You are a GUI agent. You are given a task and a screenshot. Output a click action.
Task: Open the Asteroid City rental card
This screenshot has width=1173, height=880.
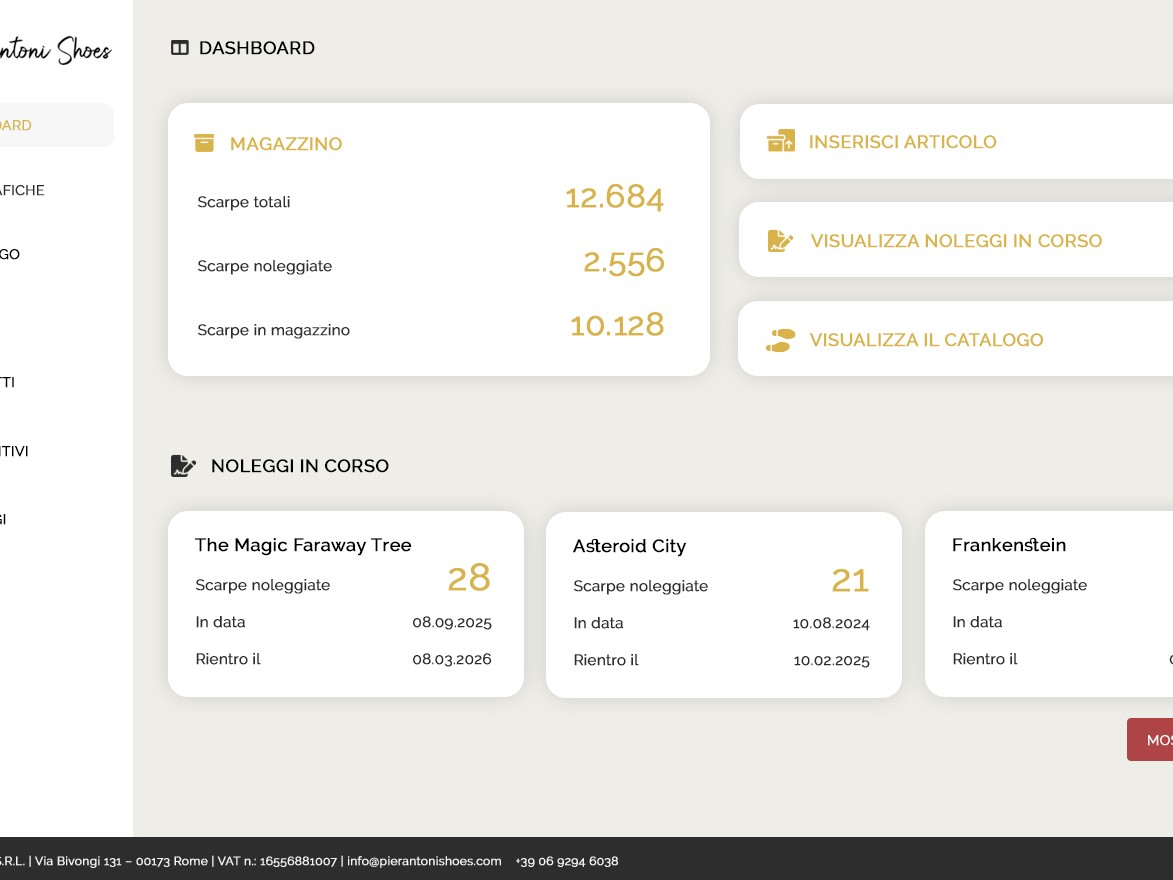point(723,604)
